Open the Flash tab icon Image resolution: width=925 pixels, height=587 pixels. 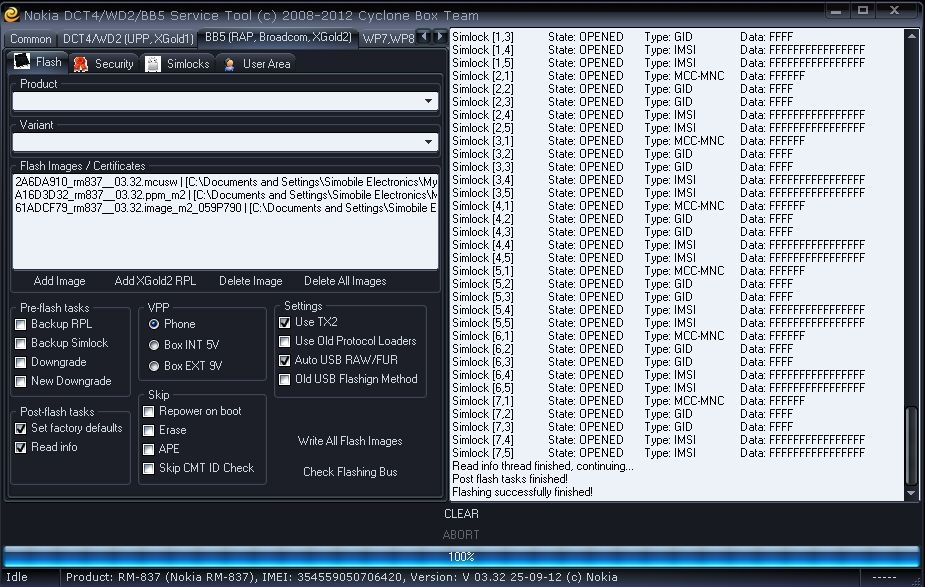pyautogui.click(x=22, y=63)
